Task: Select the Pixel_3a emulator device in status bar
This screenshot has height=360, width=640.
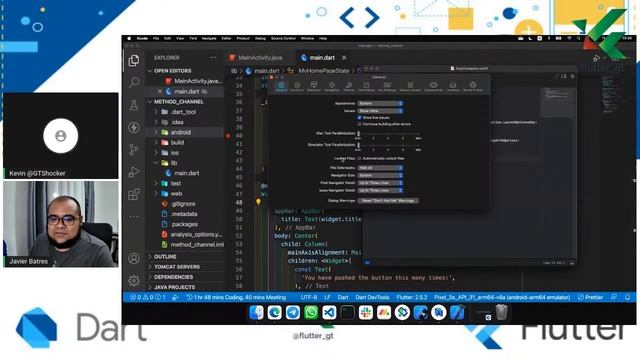Action: coord(502,297)
